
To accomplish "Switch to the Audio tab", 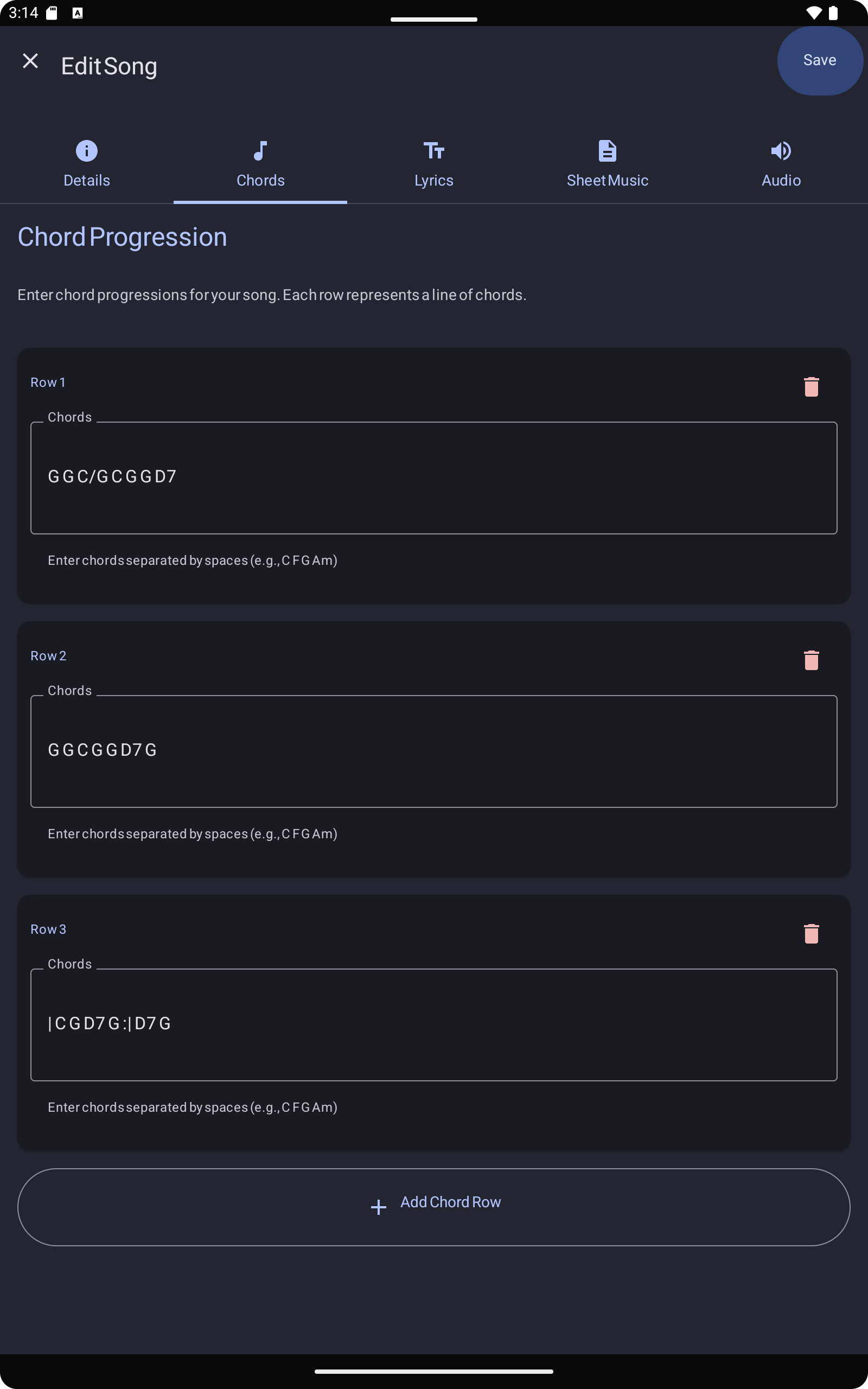I will pos(781,165).
